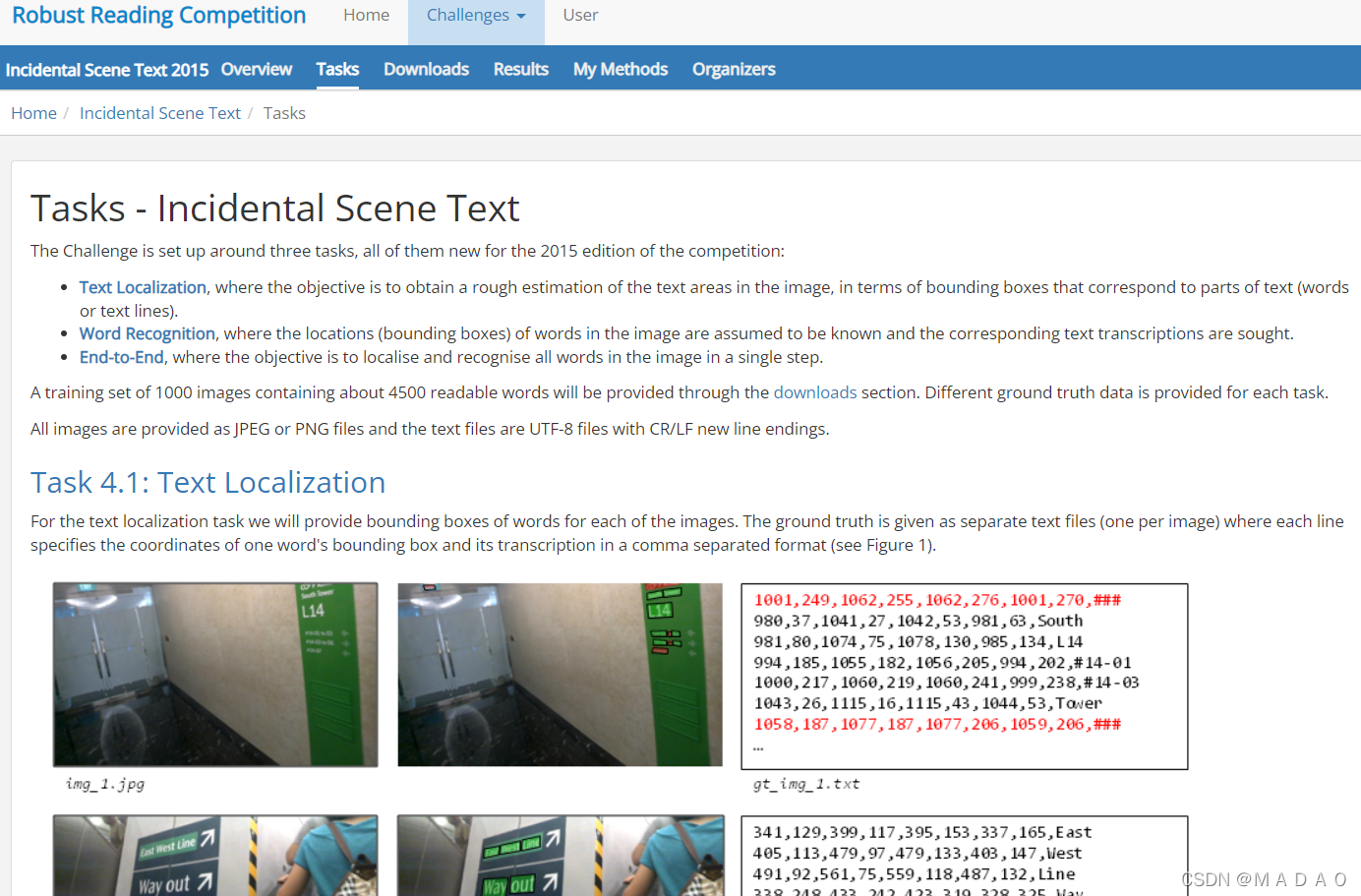
Task: Click the End-to-End task link
Action: point(121,357)
